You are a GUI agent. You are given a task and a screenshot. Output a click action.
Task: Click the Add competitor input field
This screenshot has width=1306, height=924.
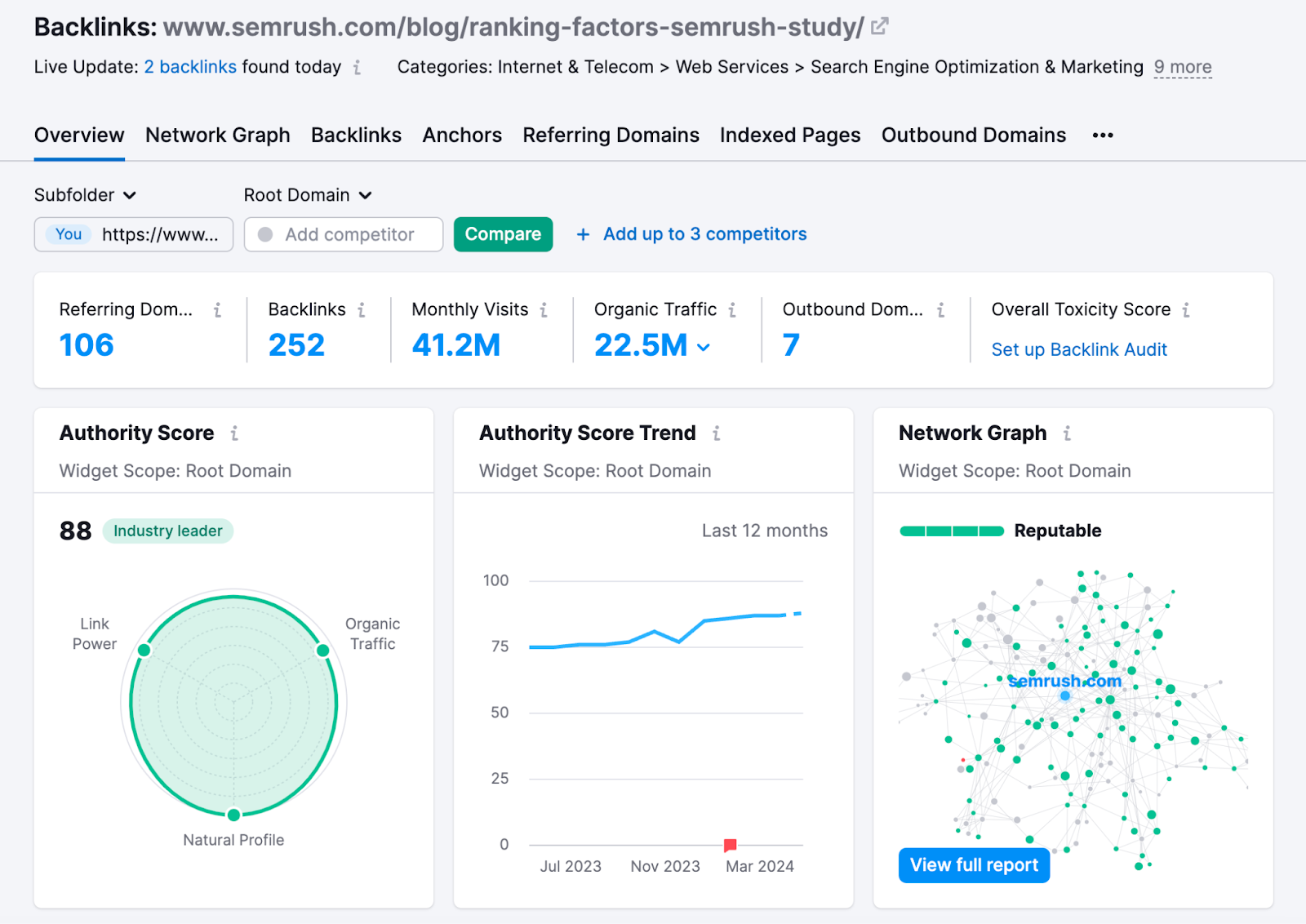point(343,234)
